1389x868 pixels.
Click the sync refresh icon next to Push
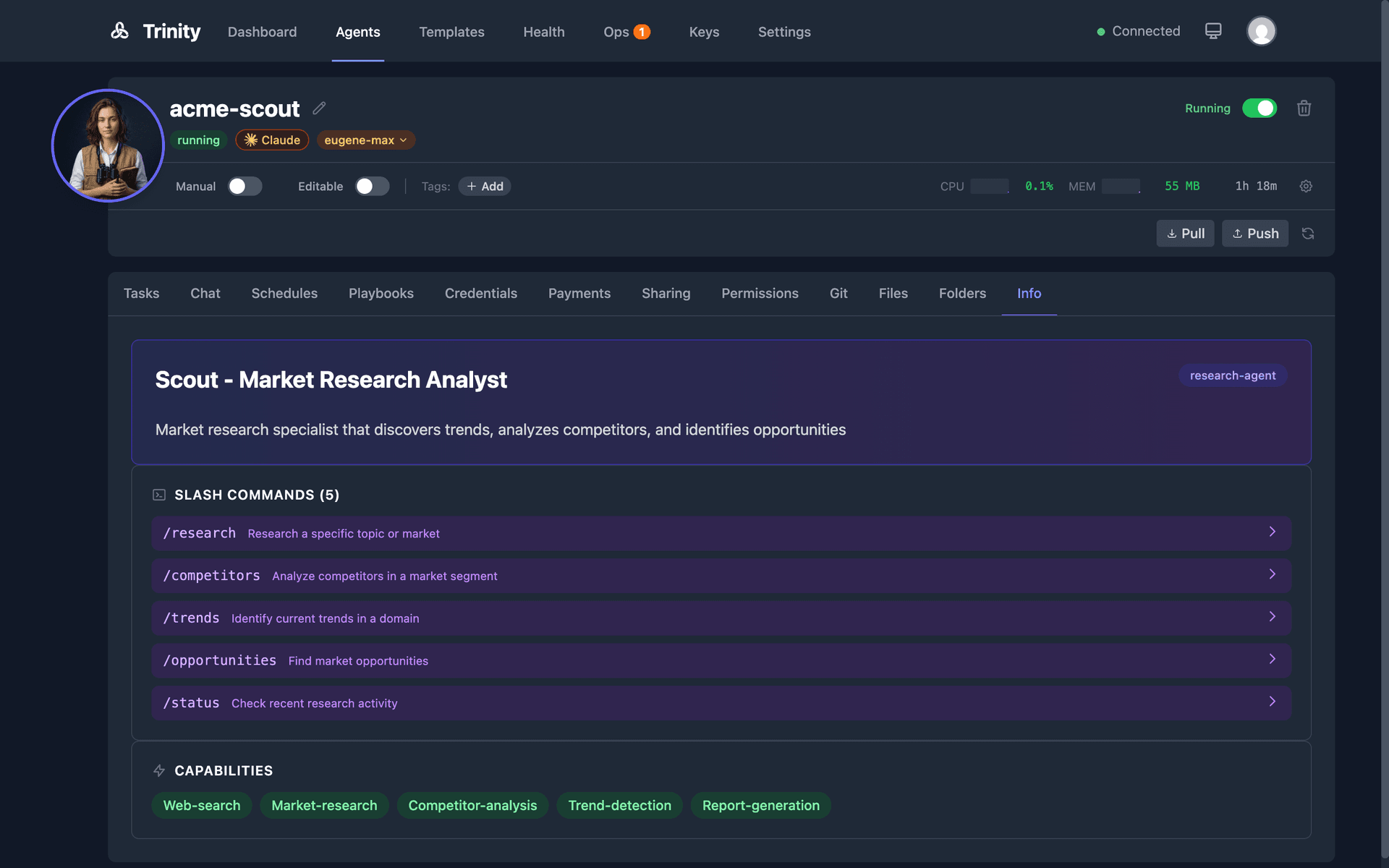[x=1308, y=233]
